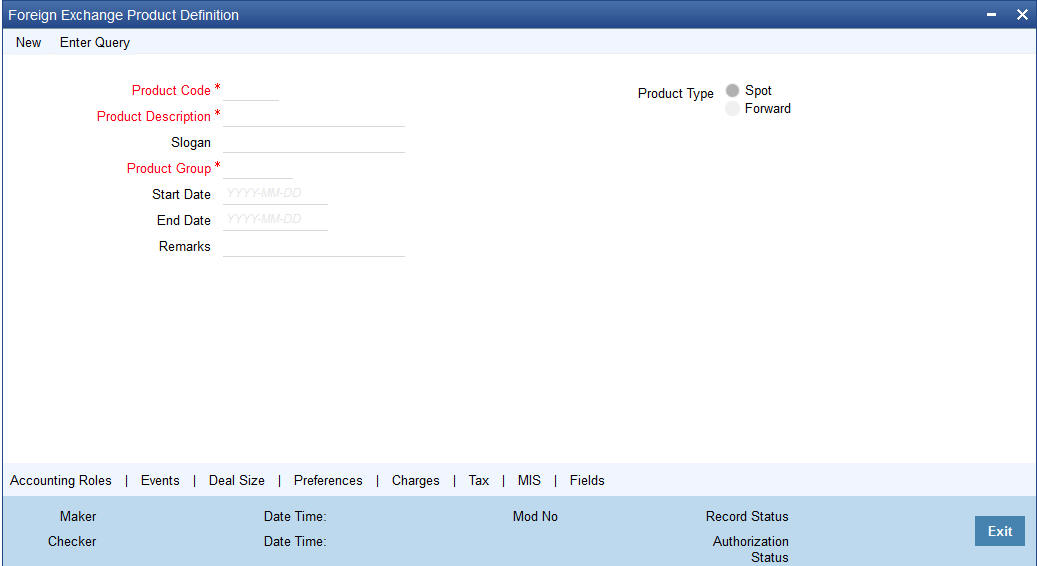
Task: Open the Charges subscreen
Action: (x=415, y=481)
